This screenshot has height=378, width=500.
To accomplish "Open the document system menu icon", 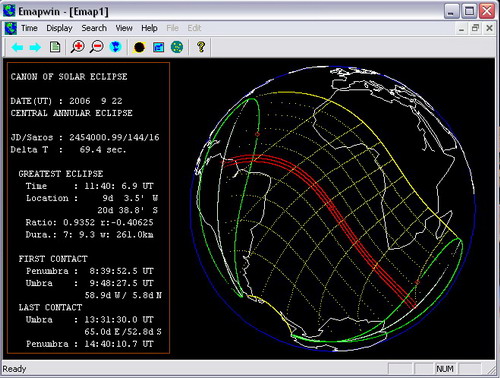I will tap(11, 28).
